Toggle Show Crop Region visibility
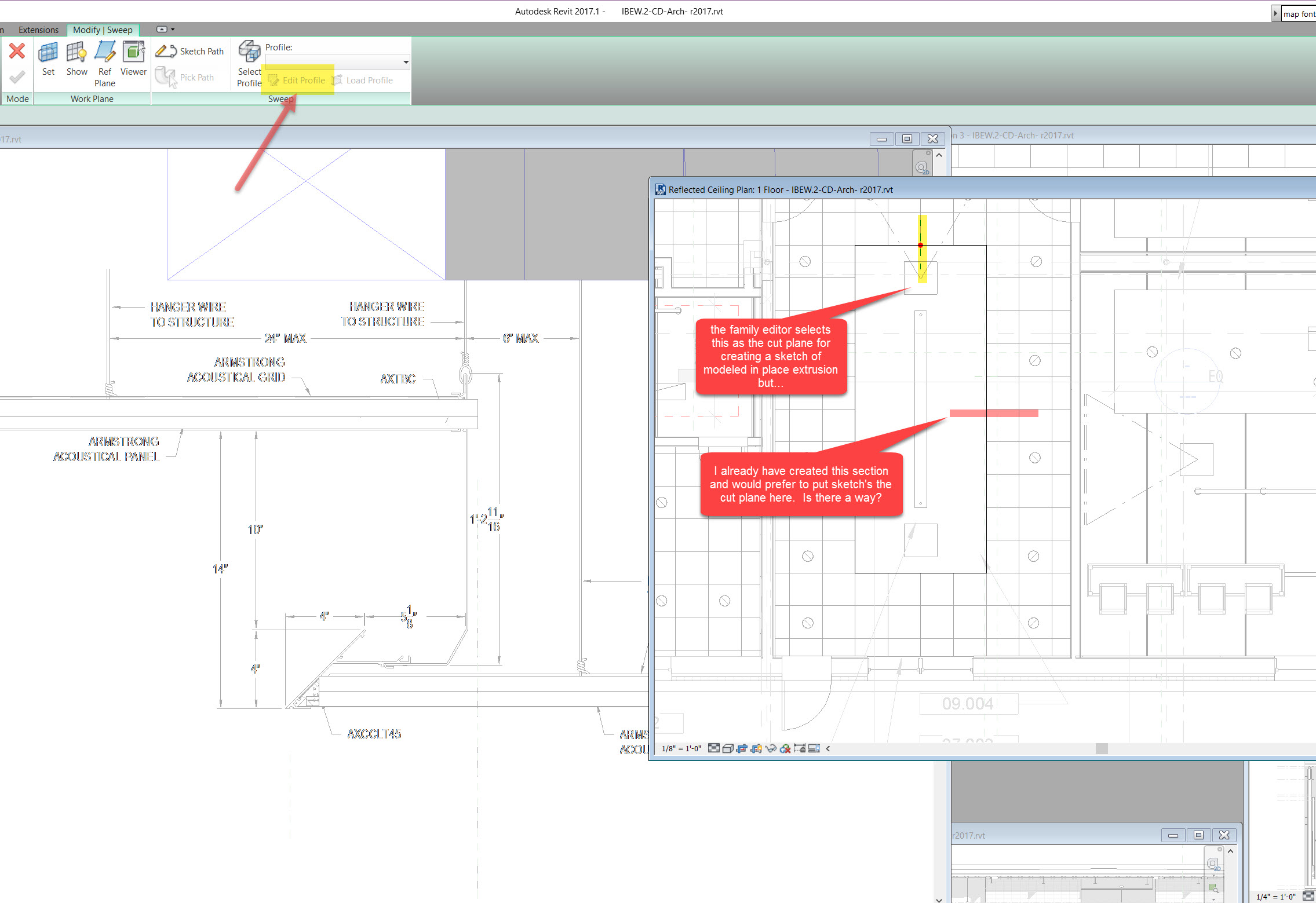 (756, 748)
